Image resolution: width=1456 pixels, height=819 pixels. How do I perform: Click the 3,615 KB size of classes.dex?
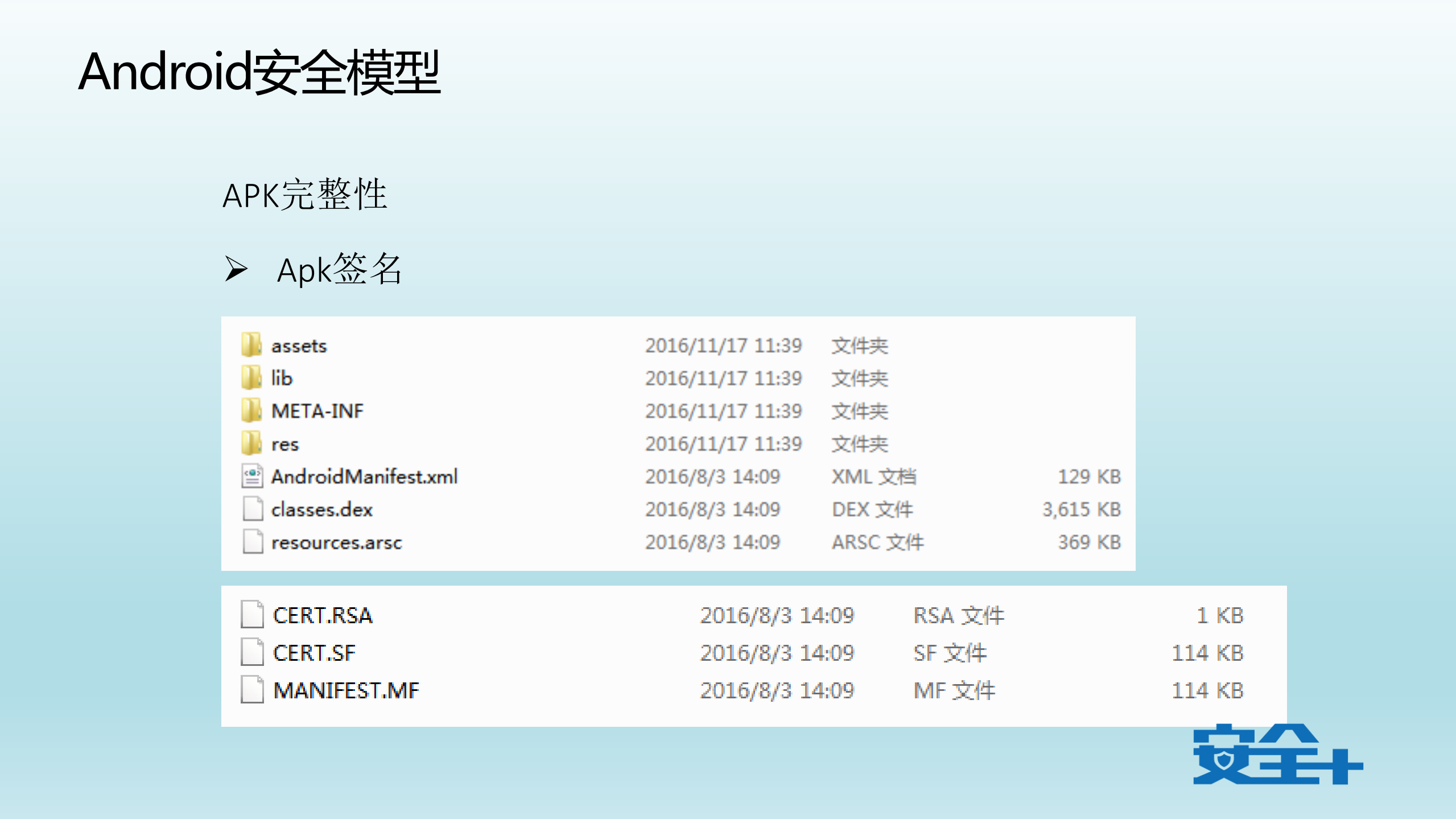click(1080, 509)
